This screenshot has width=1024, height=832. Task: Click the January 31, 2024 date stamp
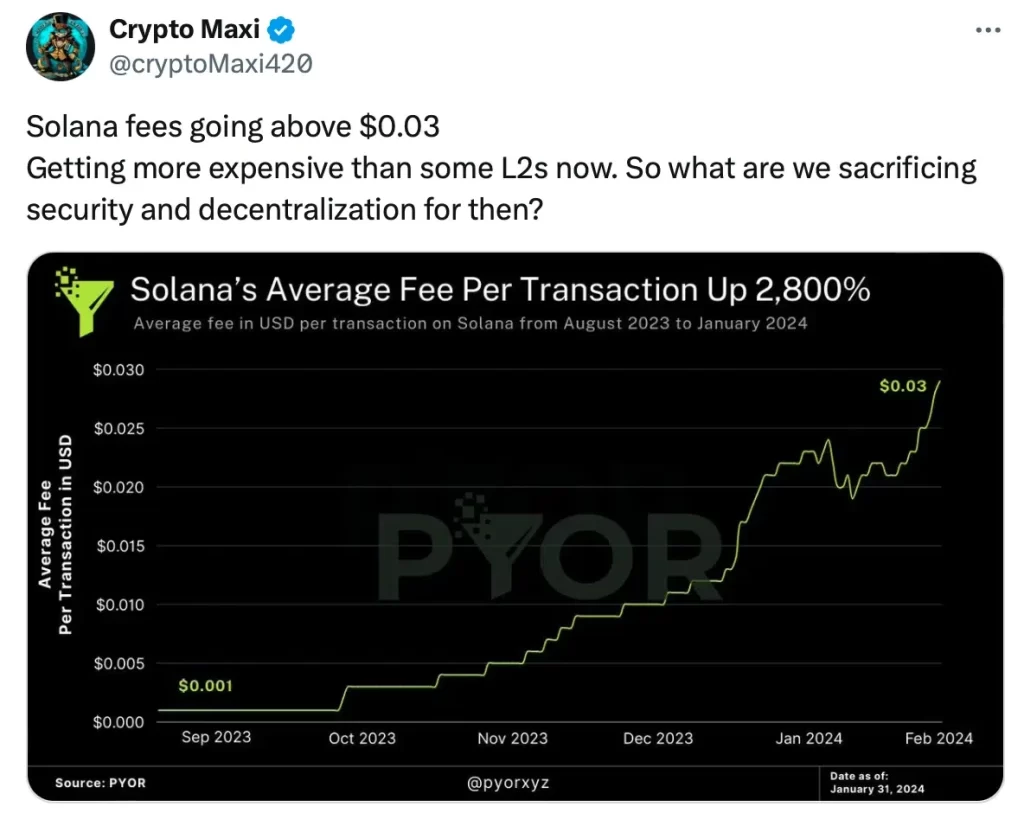(x=877, y=789)
